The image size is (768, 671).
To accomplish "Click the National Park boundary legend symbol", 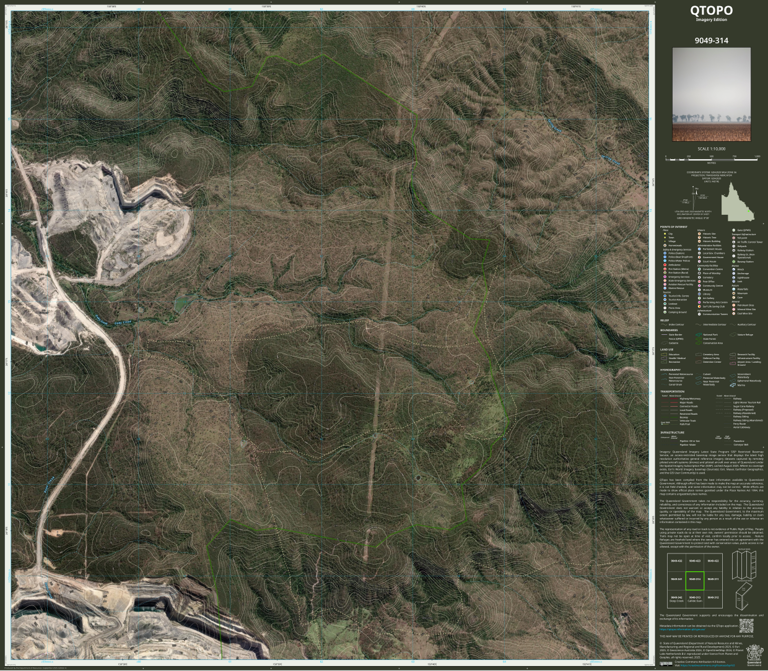I will (698, 335).
